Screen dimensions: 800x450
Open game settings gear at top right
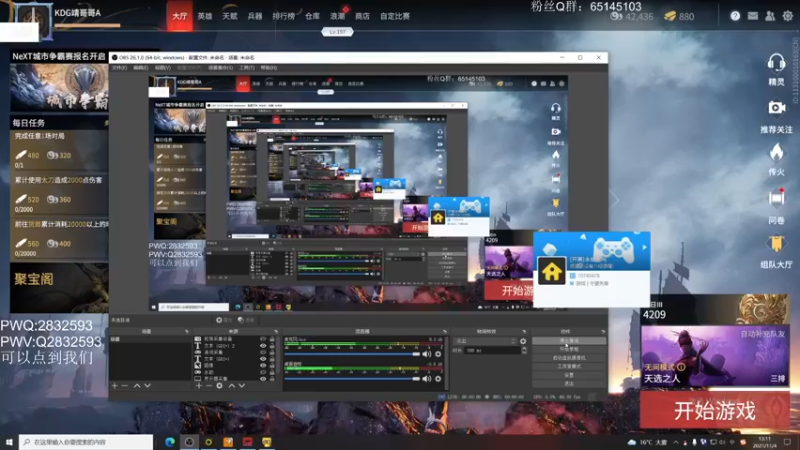(788, 16)
